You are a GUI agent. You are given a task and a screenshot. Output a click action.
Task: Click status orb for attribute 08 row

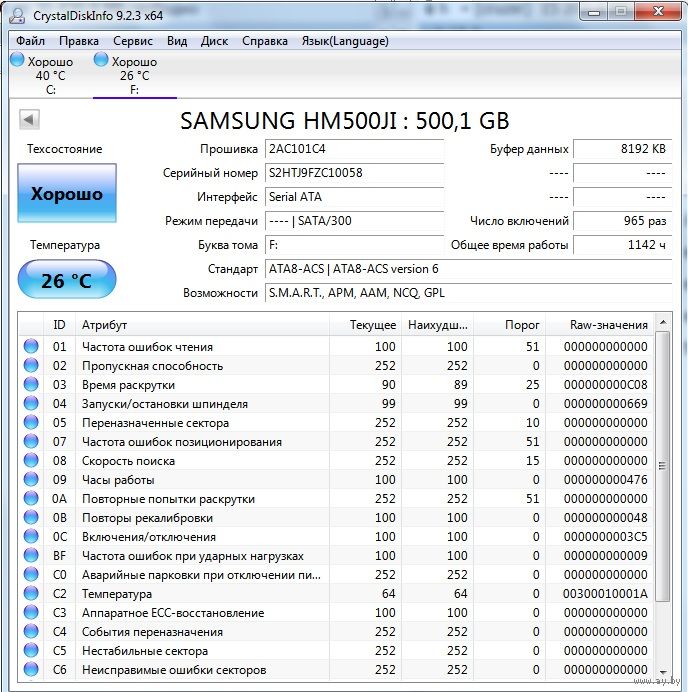coord(31,460)
